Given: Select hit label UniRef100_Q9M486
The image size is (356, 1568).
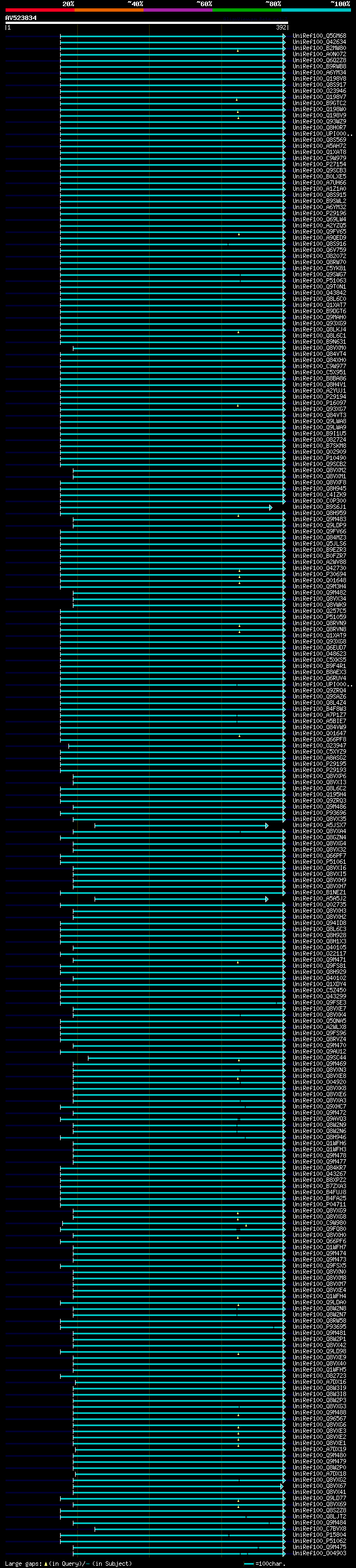Looking at the screenshot, I should tap(319, 807).
